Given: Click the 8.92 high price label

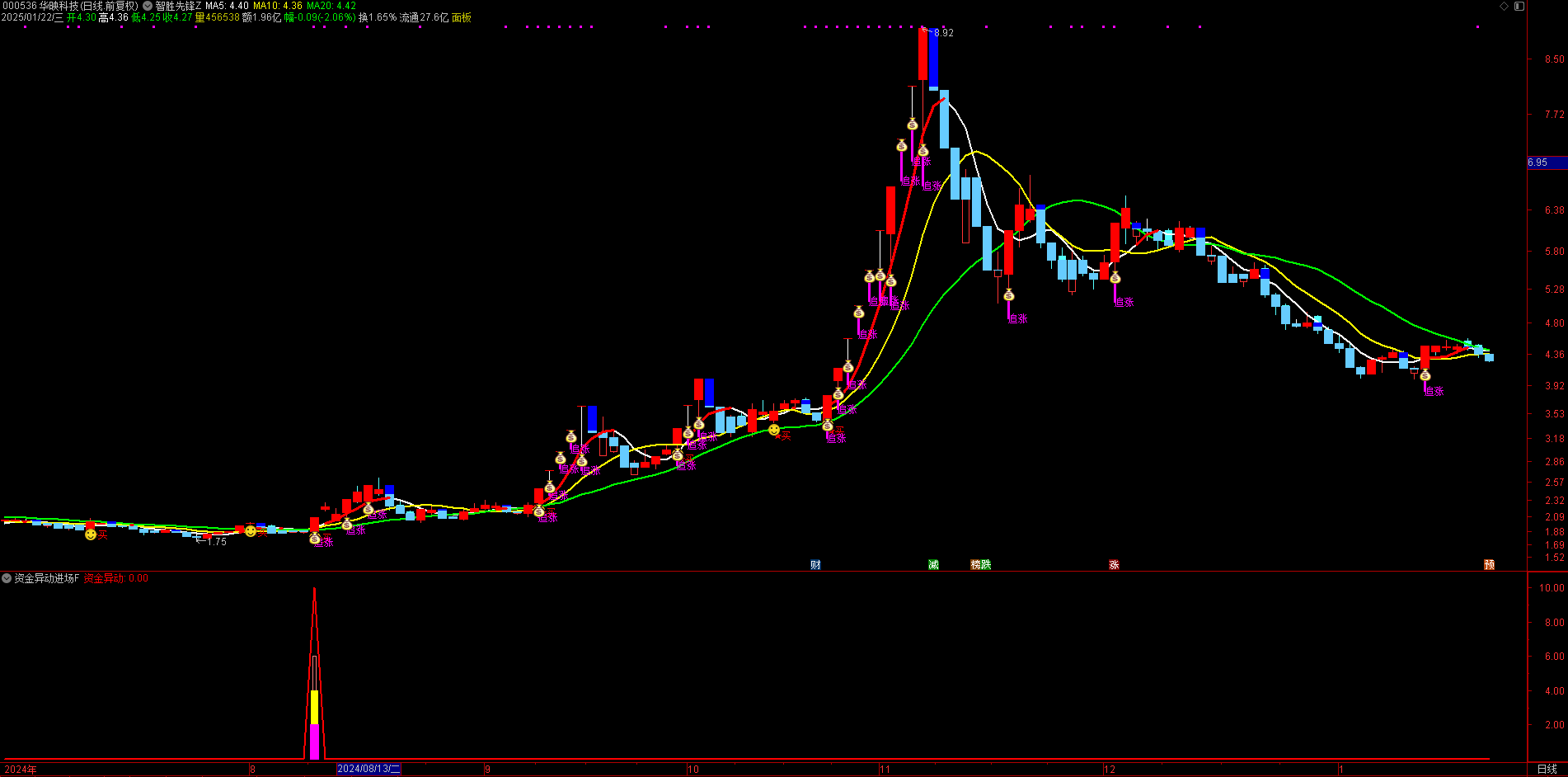Looking at the screenshot, I should [943, 33].
